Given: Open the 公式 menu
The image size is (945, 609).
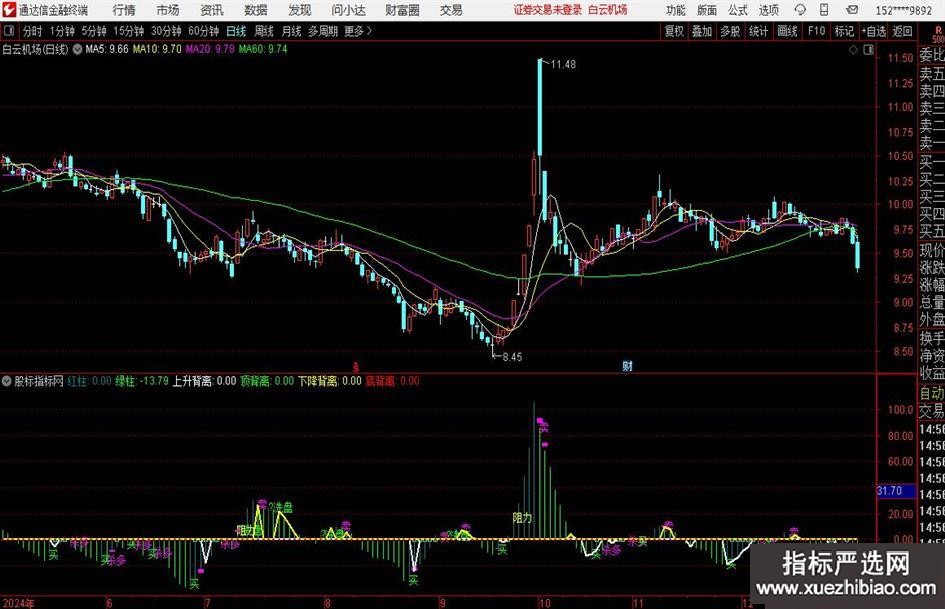Looking at the screenshot, I should tap(738, 10).
